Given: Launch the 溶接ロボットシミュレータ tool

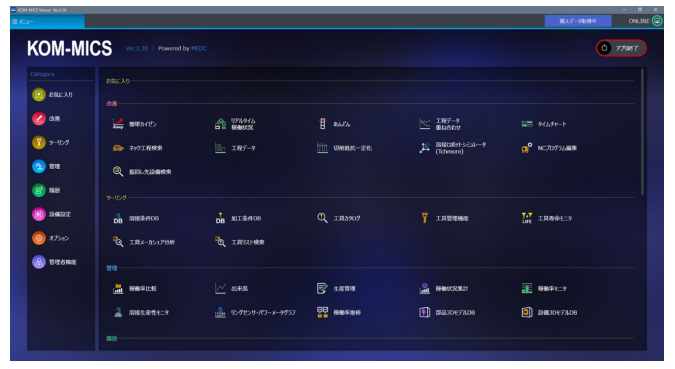Looking at the screenshot, I should (x=453, y=148).
